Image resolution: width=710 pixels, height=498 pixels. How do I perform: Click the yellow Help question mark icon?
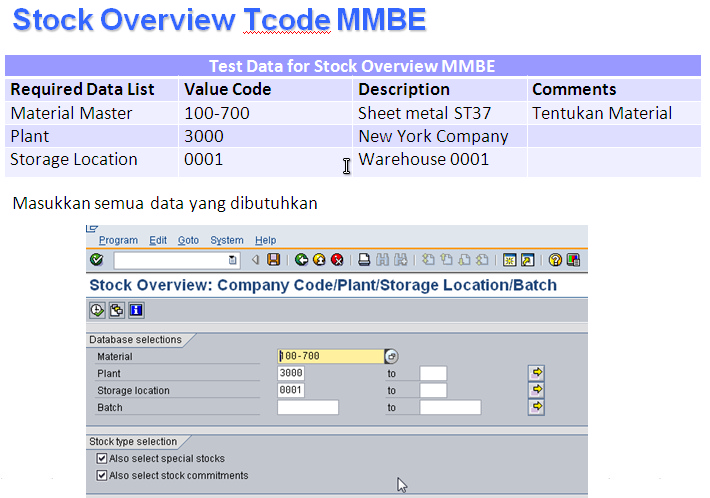click(x=555, y=260)
